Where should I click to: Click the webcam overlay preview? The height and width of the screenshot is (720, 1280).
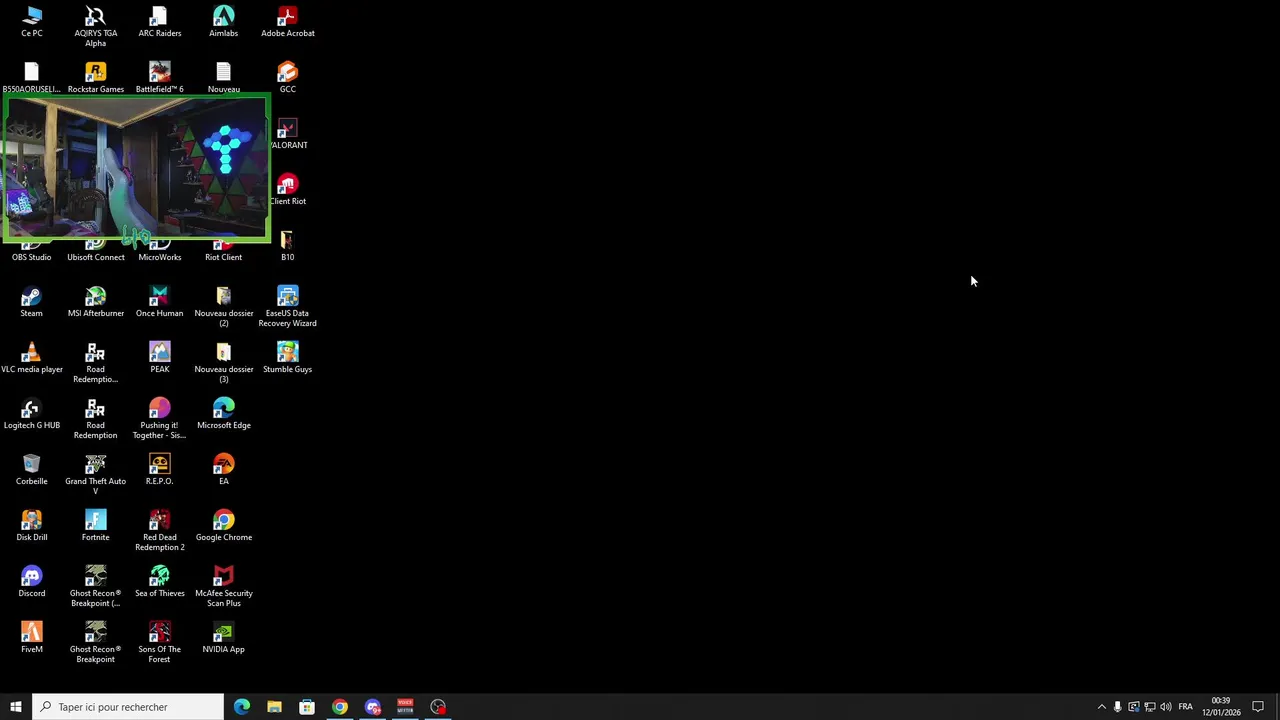[136, 168]
